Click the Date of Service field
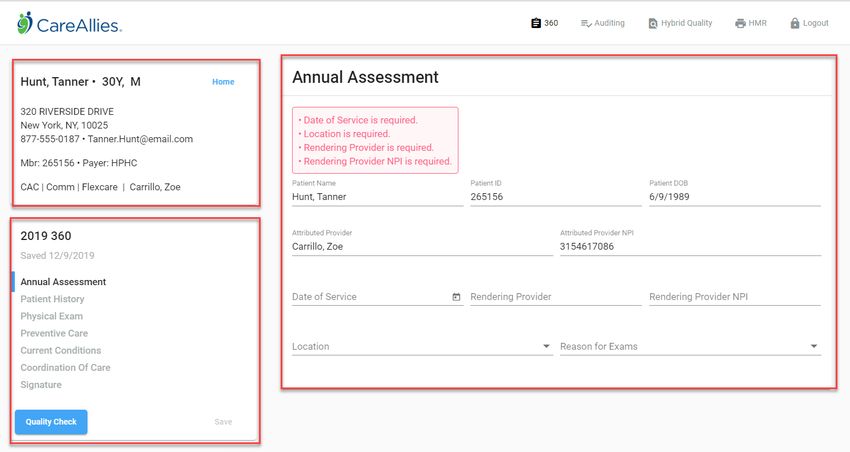The width and height of the screenshot is (850, 452). [x=377, y=296]
